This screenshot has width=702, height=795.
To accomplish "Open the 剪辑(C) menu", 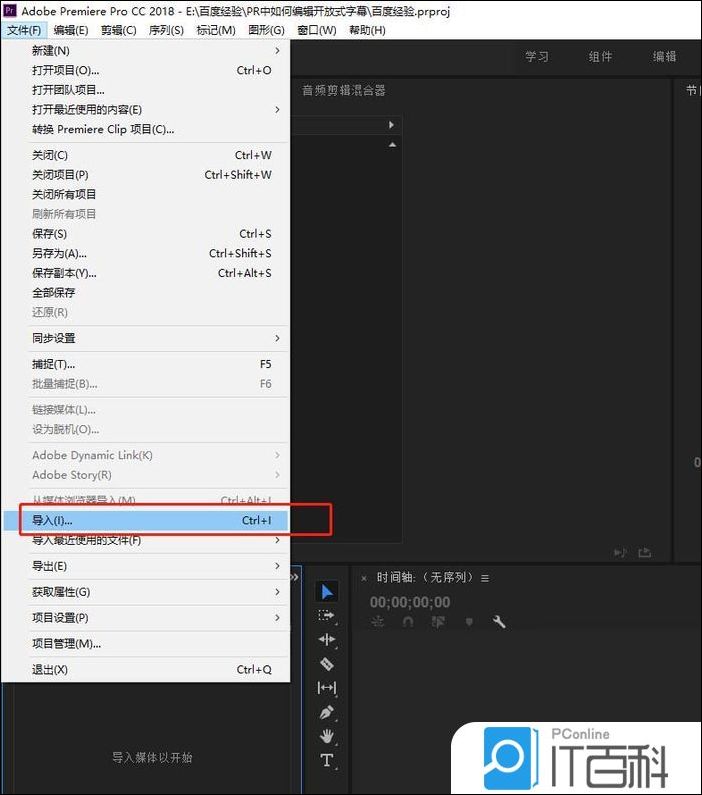I will (119, 30).
